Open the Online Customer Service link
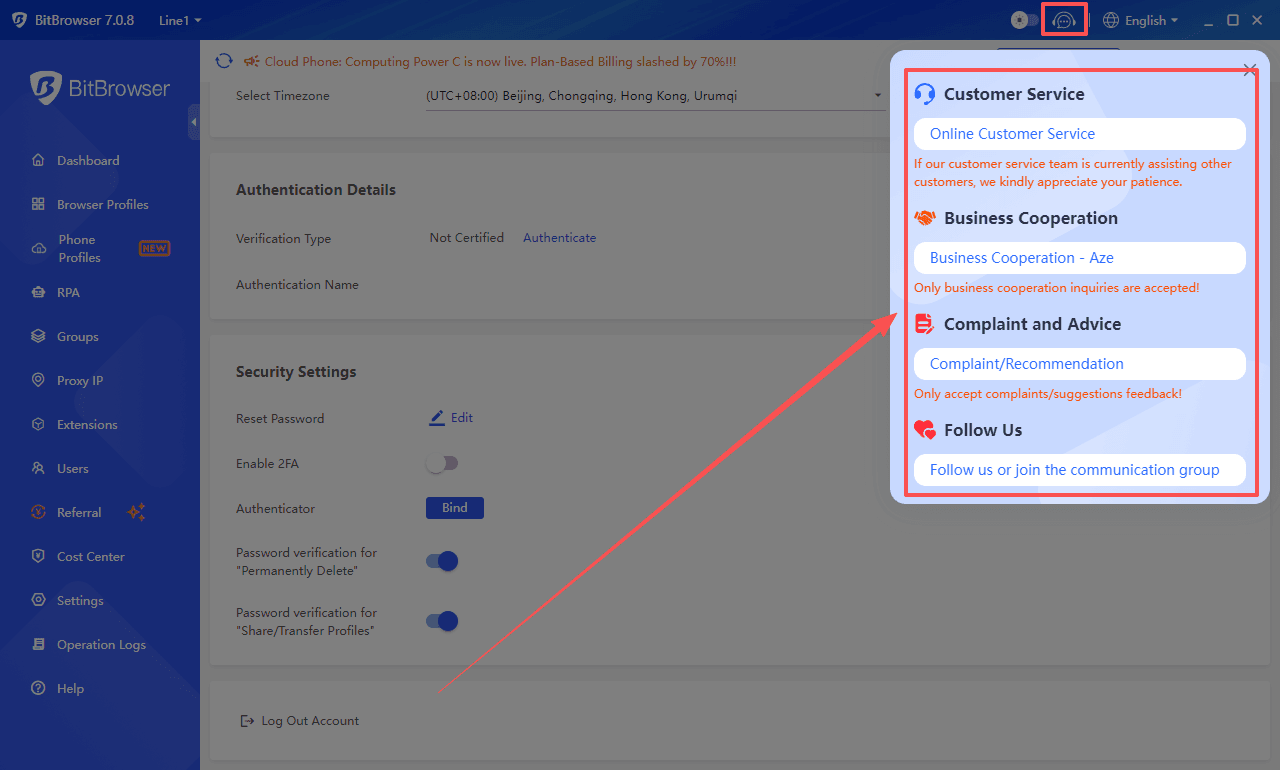Image resolution: width=1280 pixels, height=770 pixels. coord(1012,134)
